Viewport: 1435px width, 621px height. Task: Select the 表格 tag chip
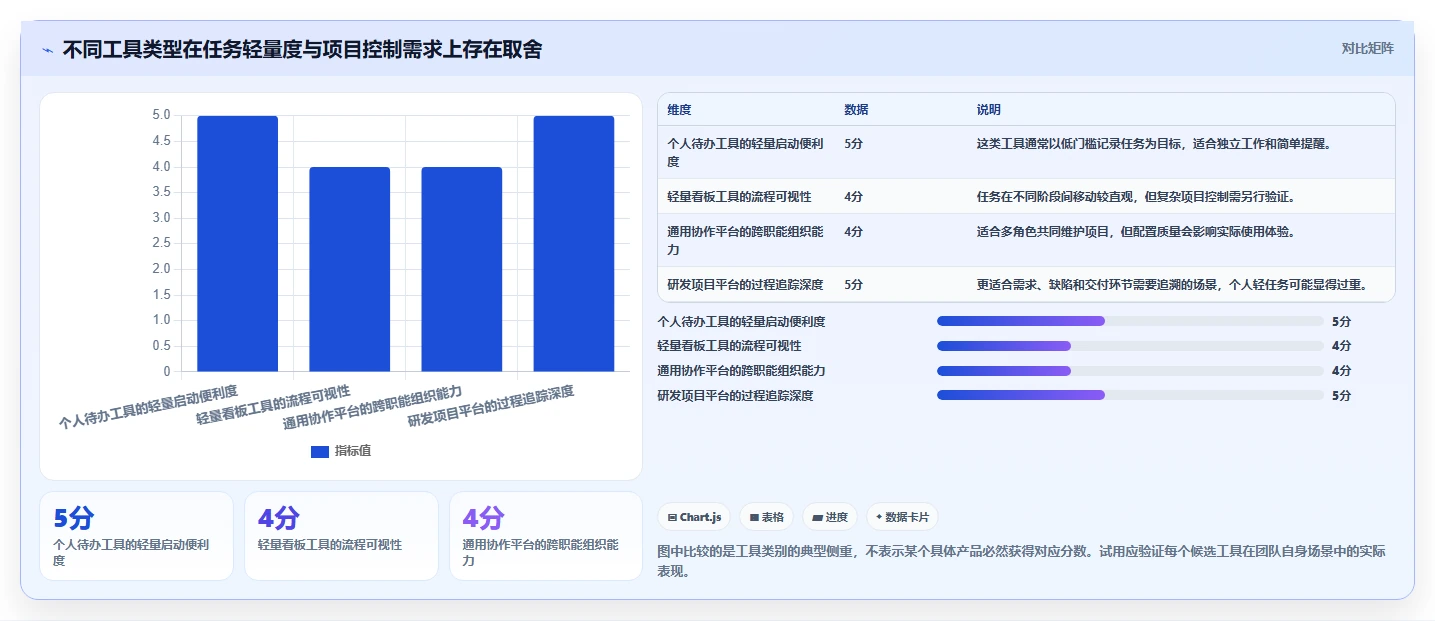766,517
